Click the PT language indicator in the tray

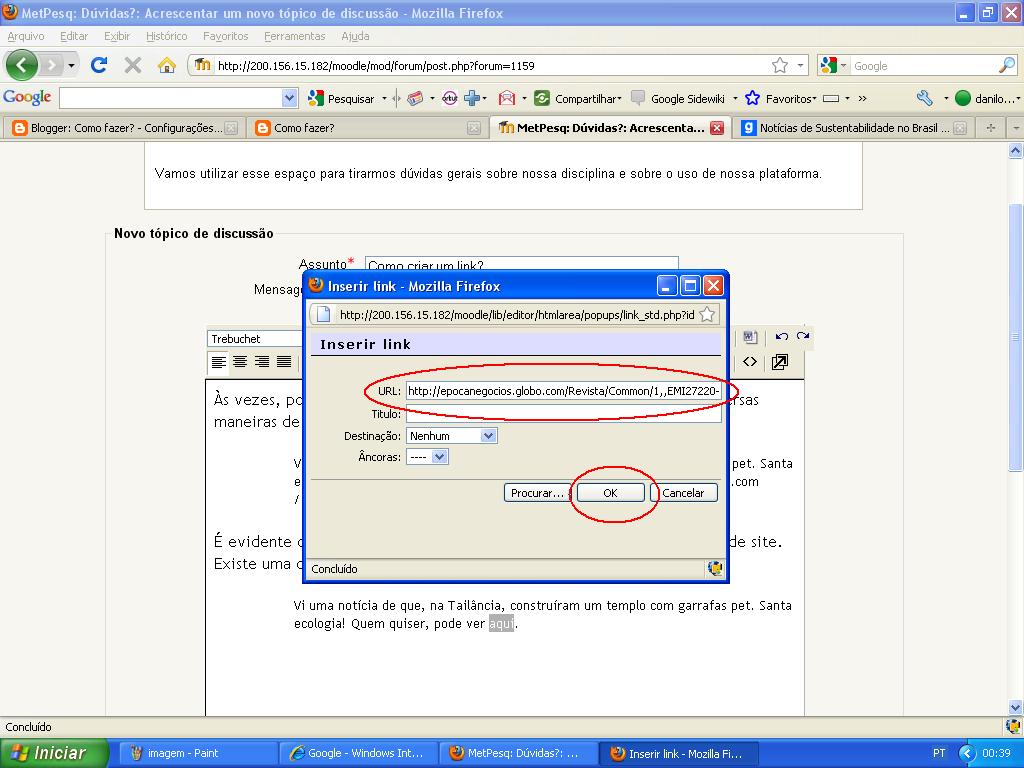pos(939,753)
